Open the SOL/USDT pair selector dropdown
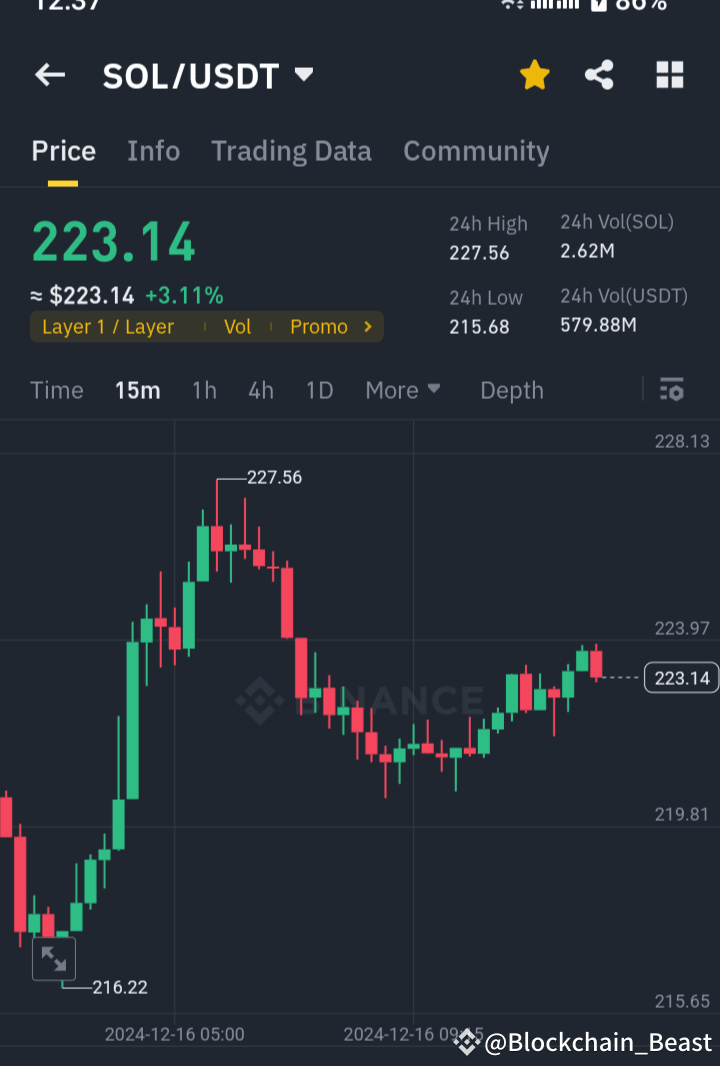 tap(303, 73)
